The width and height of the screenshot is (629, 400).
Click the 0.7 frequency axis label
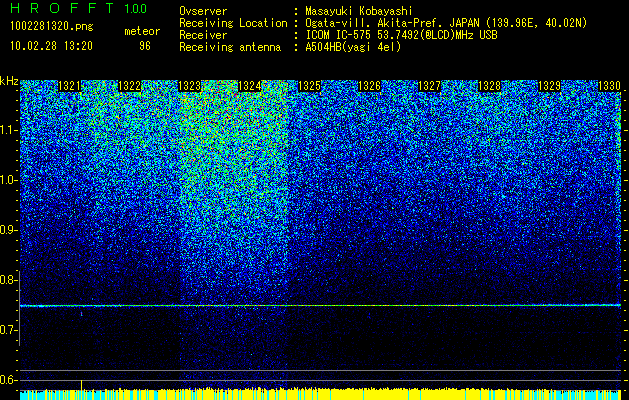pos(8,330)
